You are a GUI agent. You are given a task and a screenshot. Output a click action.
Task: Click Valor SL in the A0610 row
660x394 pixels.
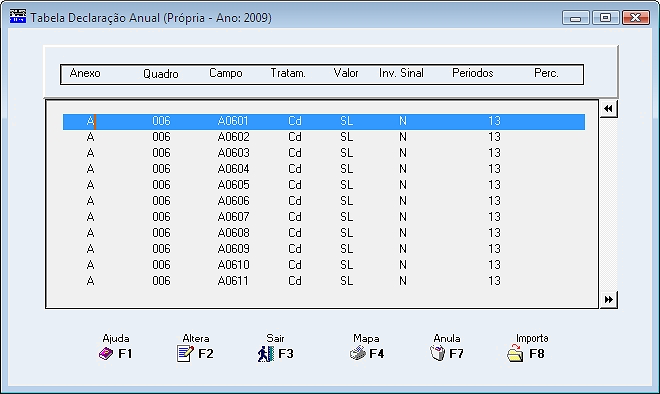pos(346,265)
